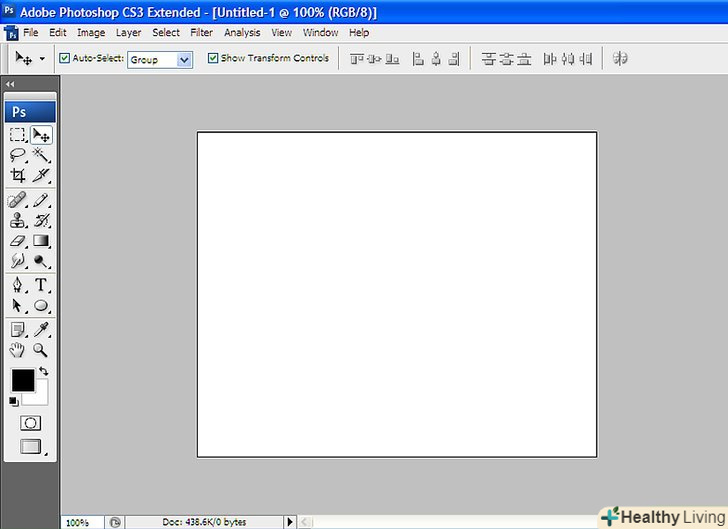This screenshot has width=728, height=529.
Task: Click Distribute Left Edges icon
Action: pos(550,59)
